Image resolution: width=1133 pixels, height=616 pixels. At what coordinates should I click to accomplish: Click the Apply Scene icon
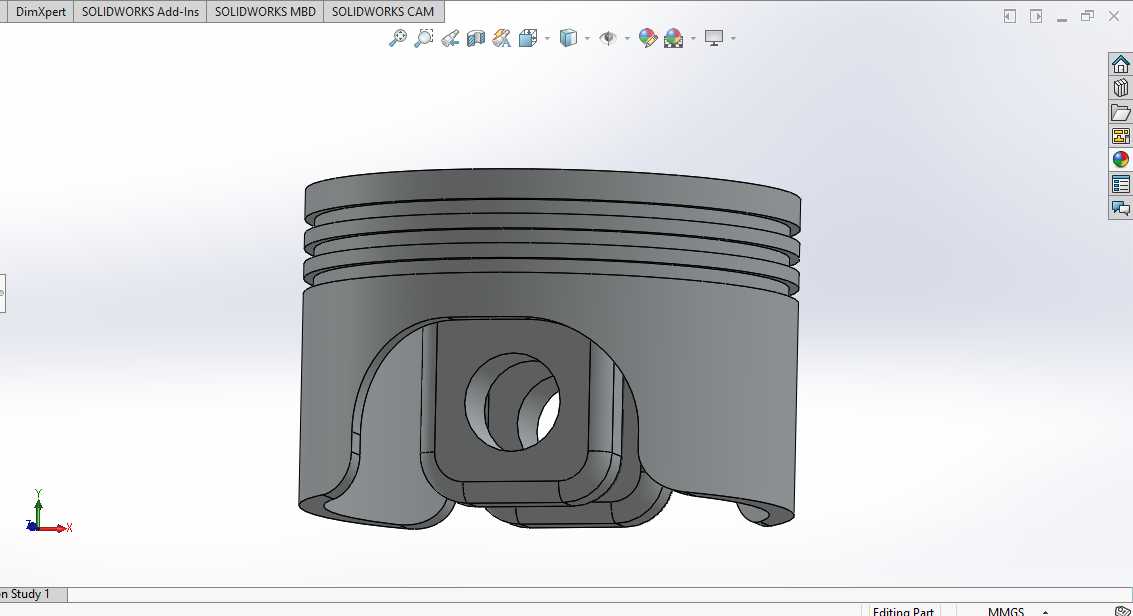pyautogui.click(x=673, y=38)
